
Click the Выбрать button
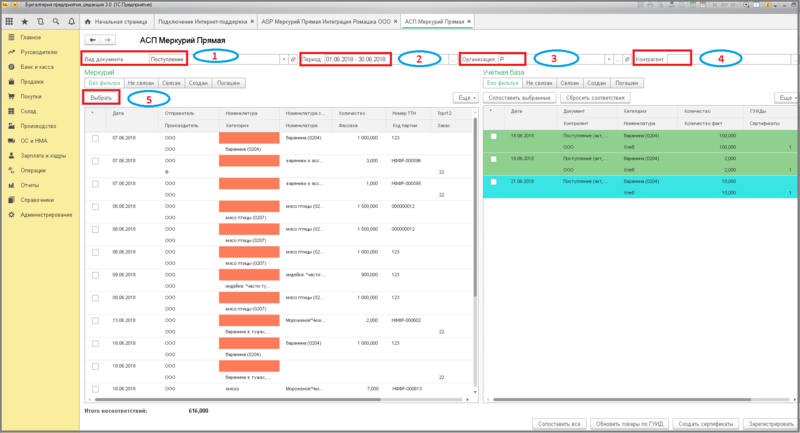pos(101,98)
